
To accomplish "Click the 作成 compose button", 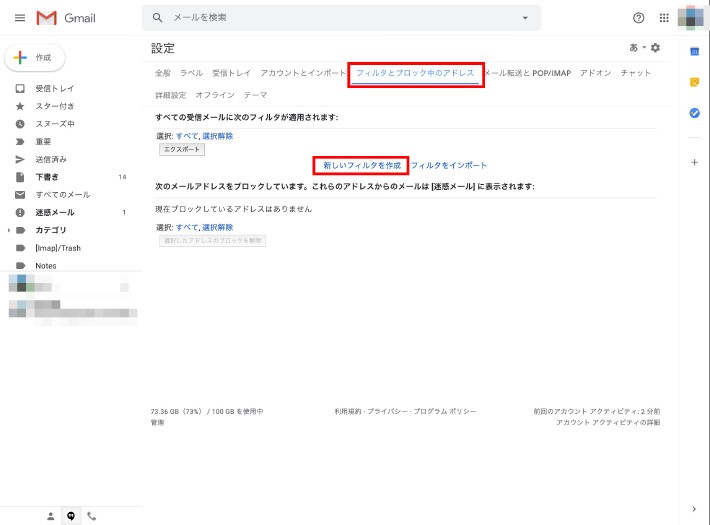I will [x=35, y=58].
